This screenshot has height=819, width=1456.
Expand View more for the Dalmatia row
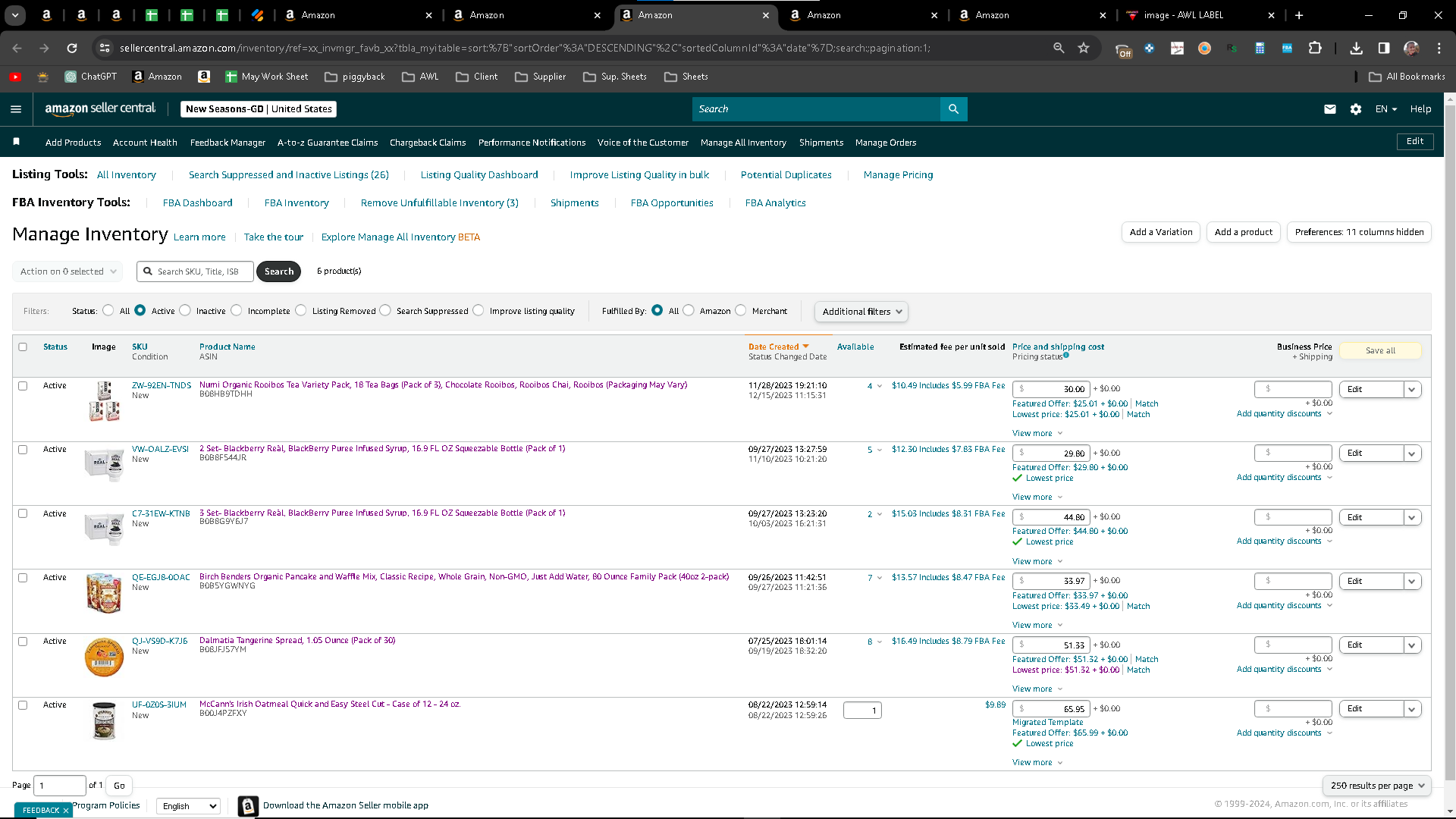click(1037, 689)
